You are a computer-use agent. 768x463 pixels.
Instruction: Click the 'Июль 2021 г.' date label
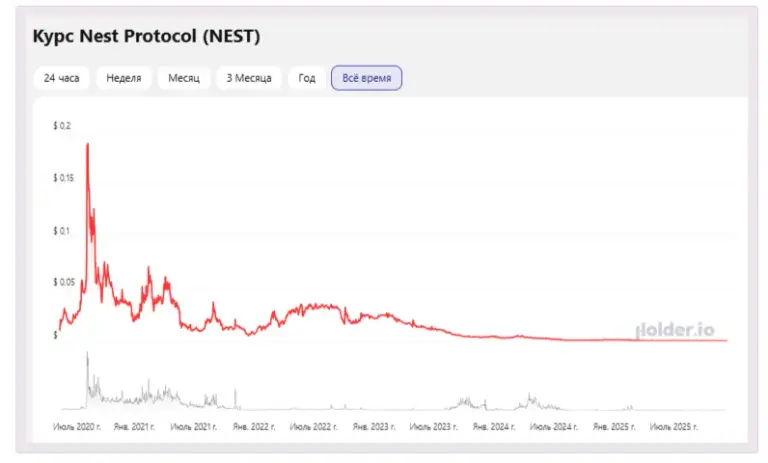tap(193, 427)
